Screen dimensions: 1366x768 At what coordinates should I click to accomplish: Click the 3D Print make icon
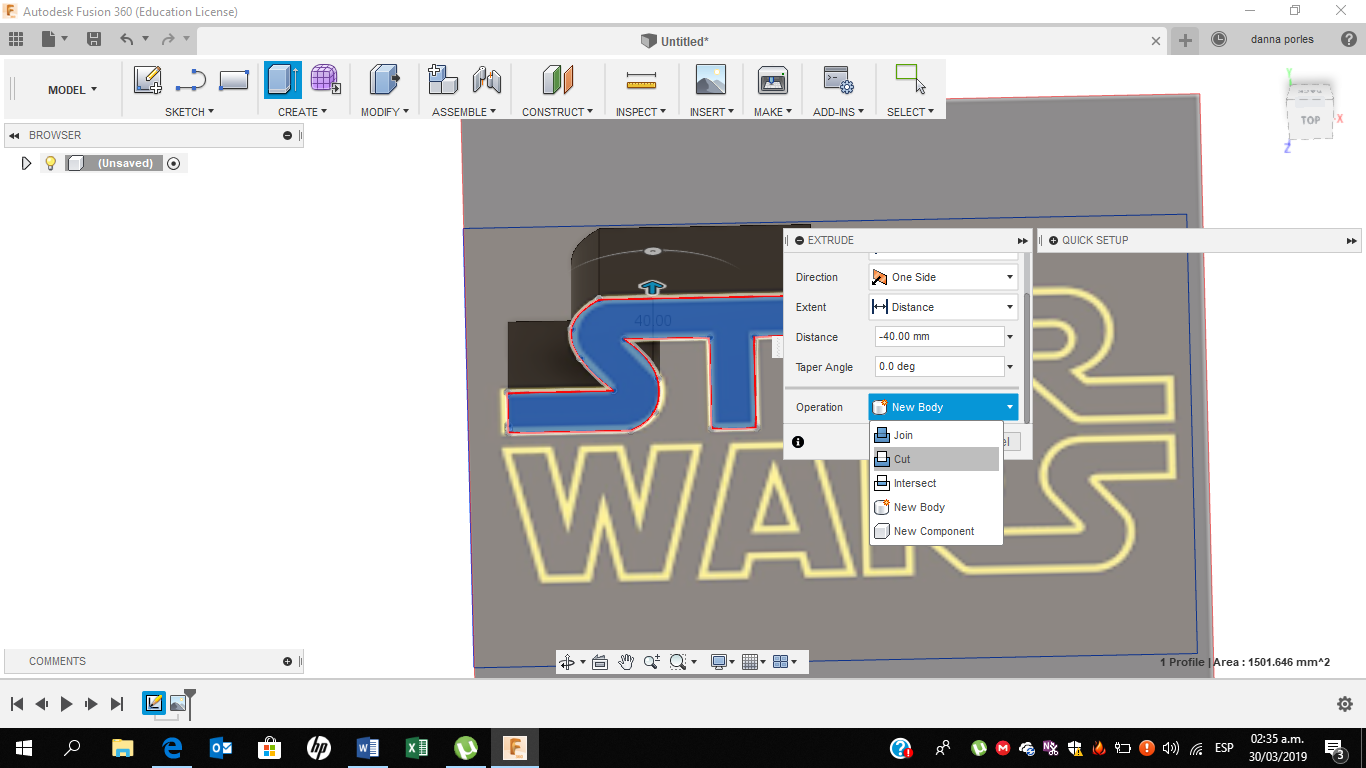[772, 80]
